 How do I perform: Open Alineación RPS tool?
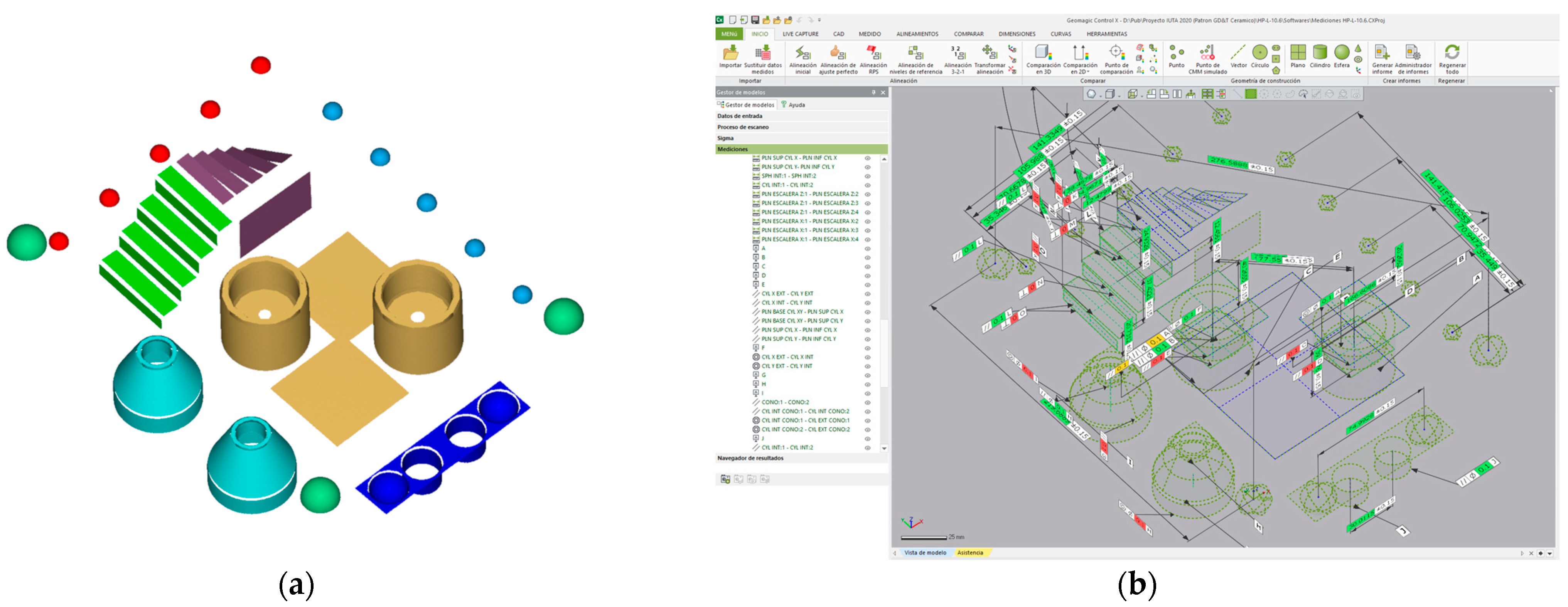[873, 54]
